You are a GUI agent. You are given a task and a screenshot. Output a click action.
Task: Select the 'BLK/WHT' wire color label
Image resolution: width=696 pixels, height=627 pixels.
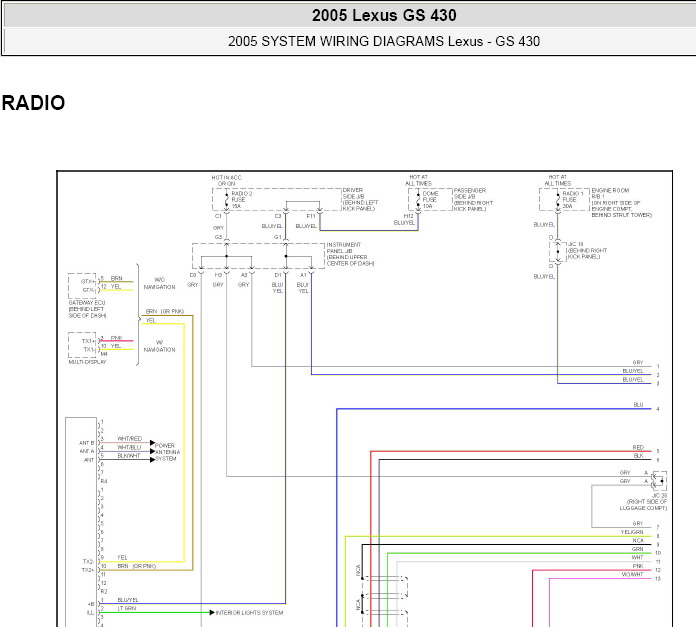(x=129, y=456)
